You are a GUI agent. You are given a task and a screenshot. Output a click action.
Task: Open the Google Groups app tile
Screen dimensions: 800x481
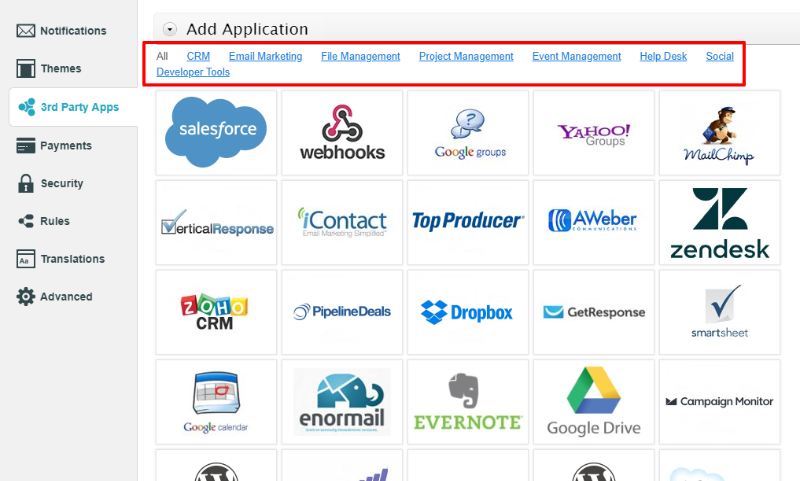468,133
